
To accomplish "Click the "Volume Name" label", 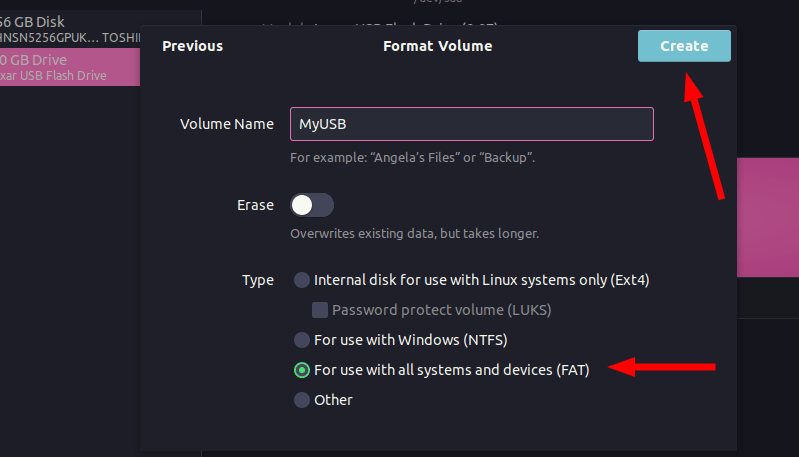I will (226, 124).
